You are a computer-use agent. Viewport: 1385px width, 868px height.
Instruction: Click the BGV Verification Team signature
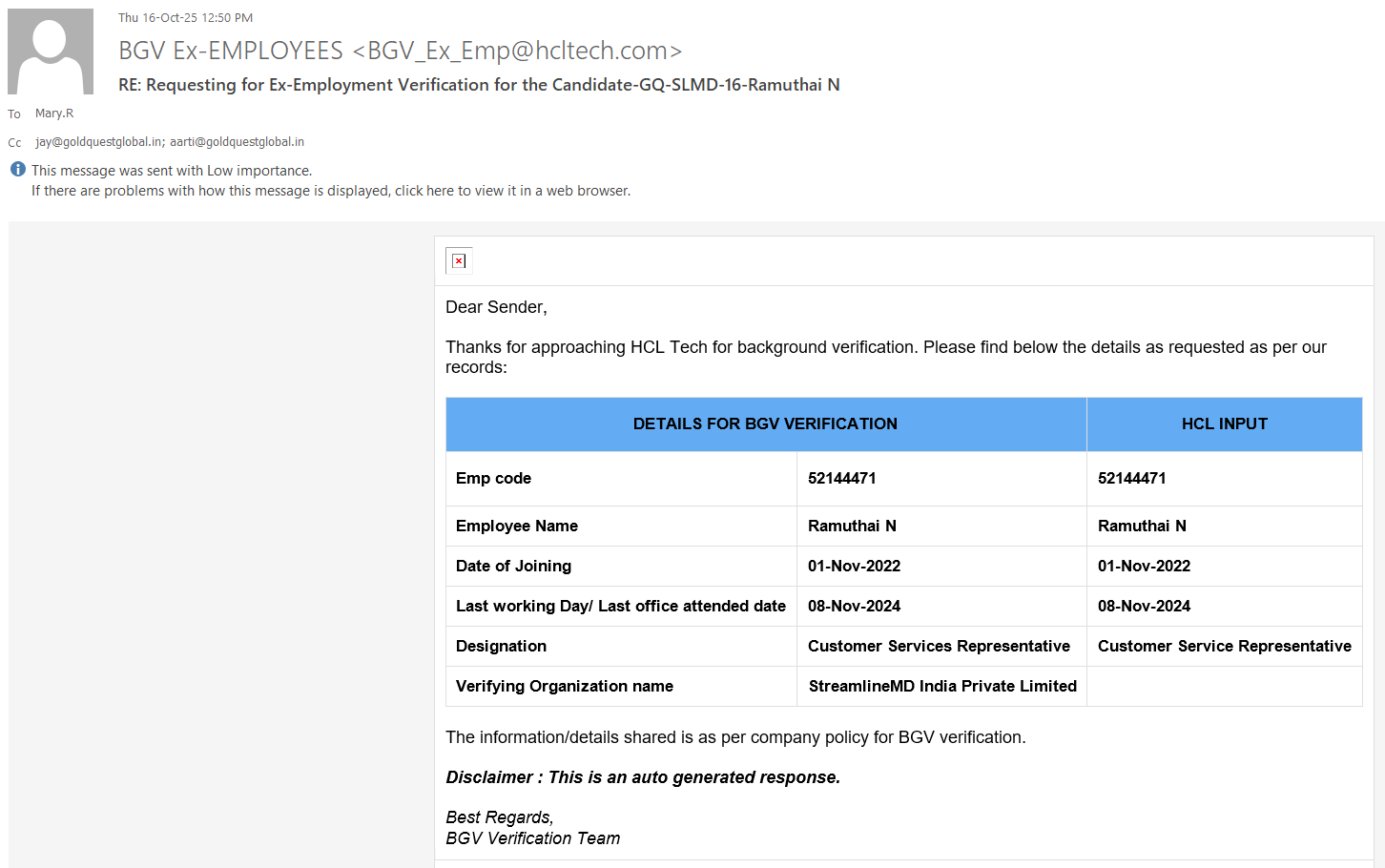[x=533, y=838]
